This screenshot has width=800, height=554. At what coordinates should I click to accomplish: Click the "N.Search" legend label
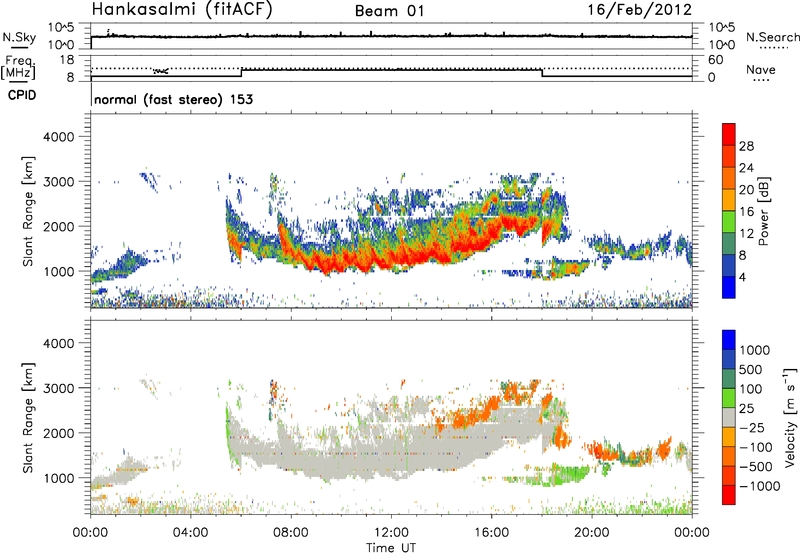(772, 37)
